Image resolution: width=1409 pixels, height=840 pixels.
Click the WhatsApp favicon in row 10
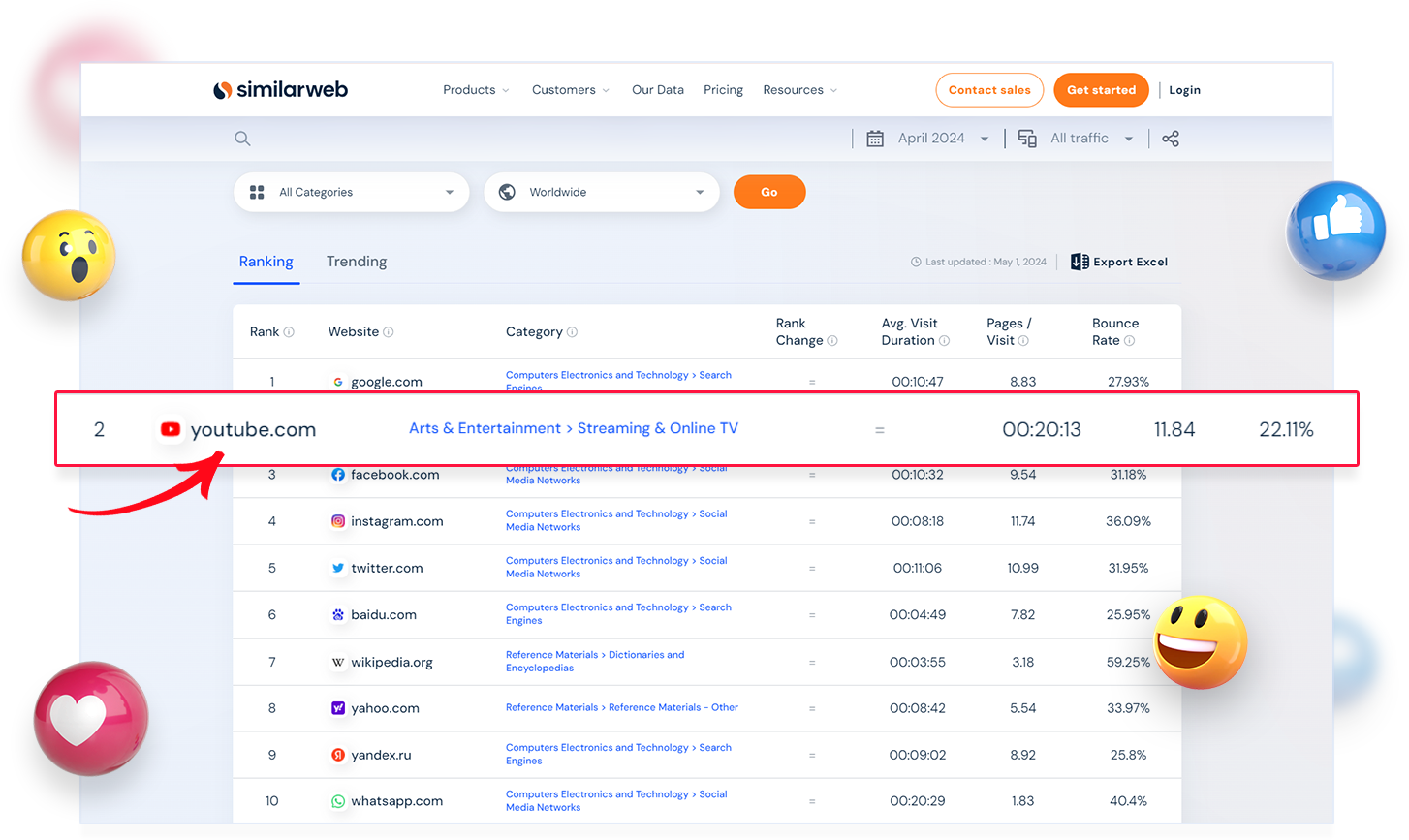(x=338, y=801)
